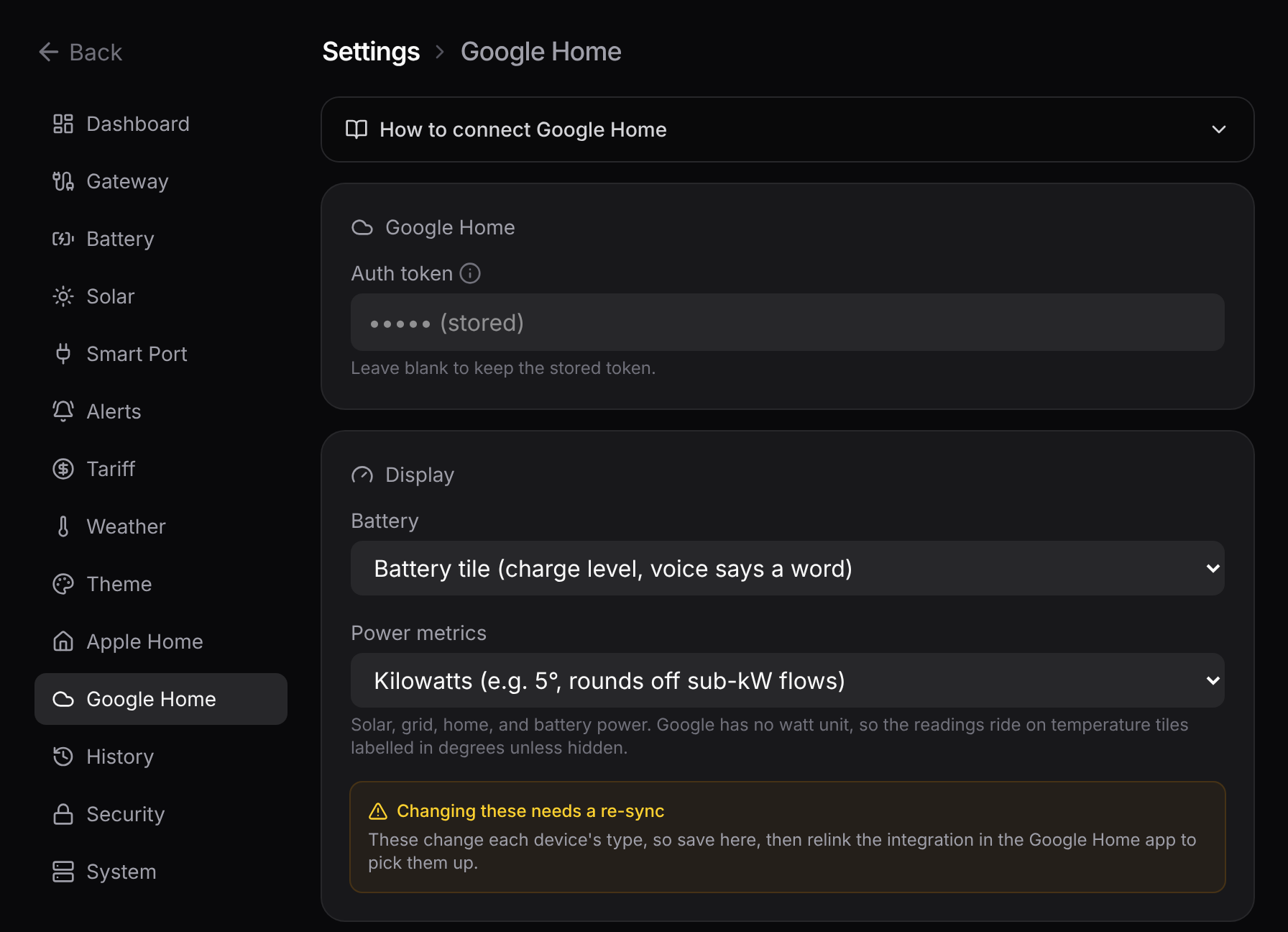Click the Apple Home house icon

(63, 641)
